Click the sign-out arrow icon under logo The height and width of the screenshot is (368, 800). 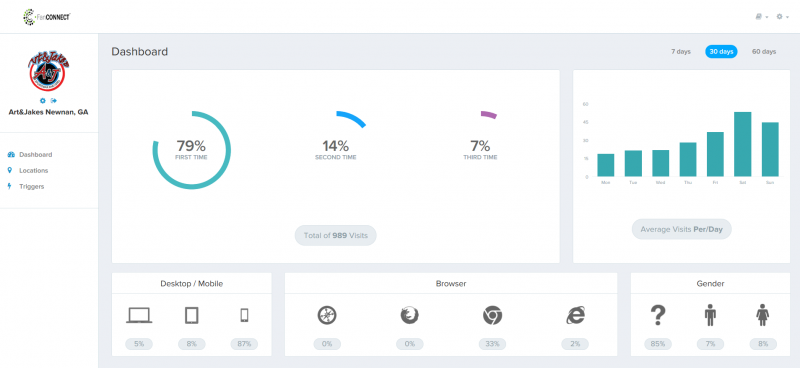coord(54,101)
